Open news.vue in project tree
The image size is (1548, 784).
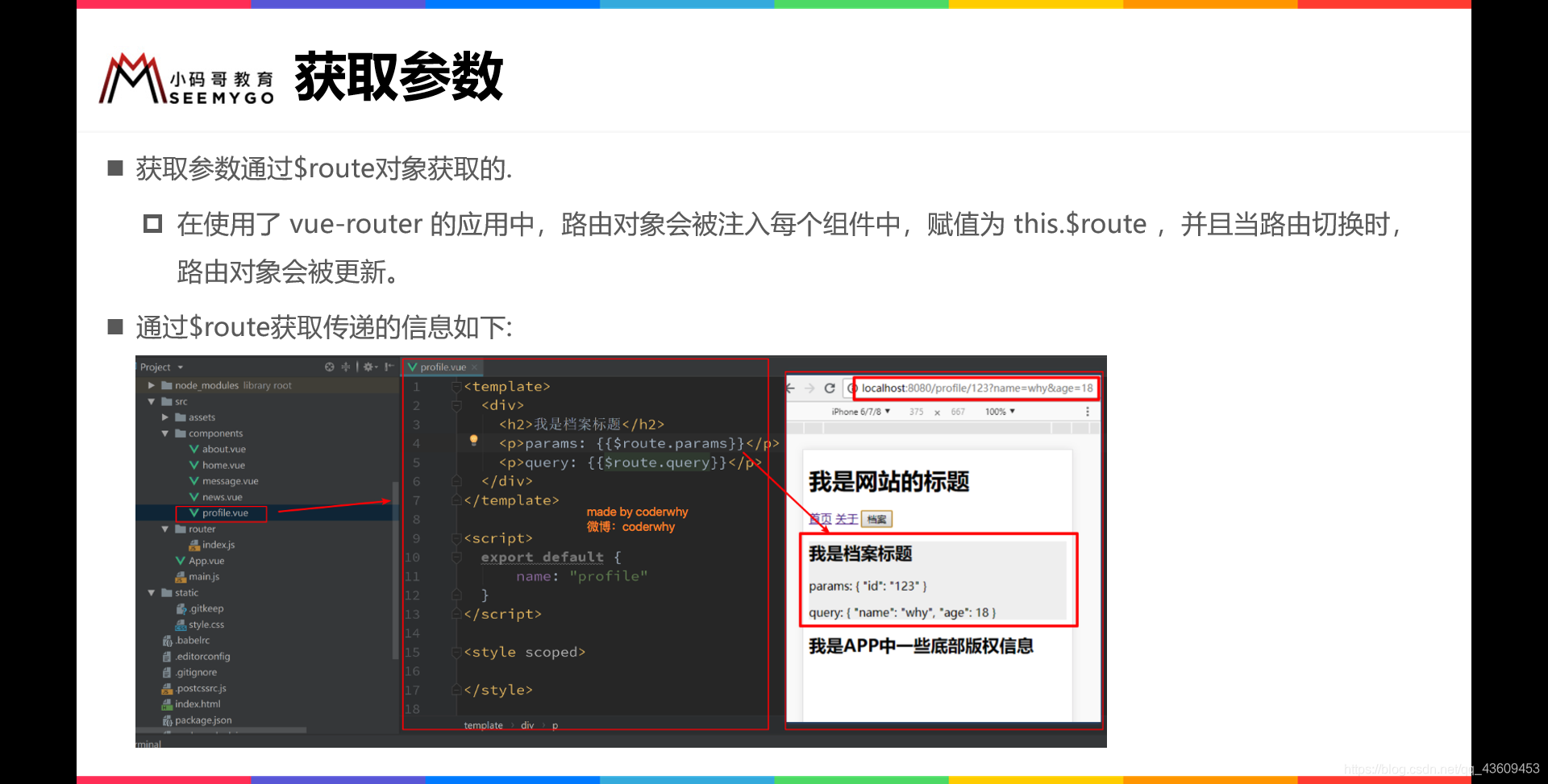click(x=215, y=497)
